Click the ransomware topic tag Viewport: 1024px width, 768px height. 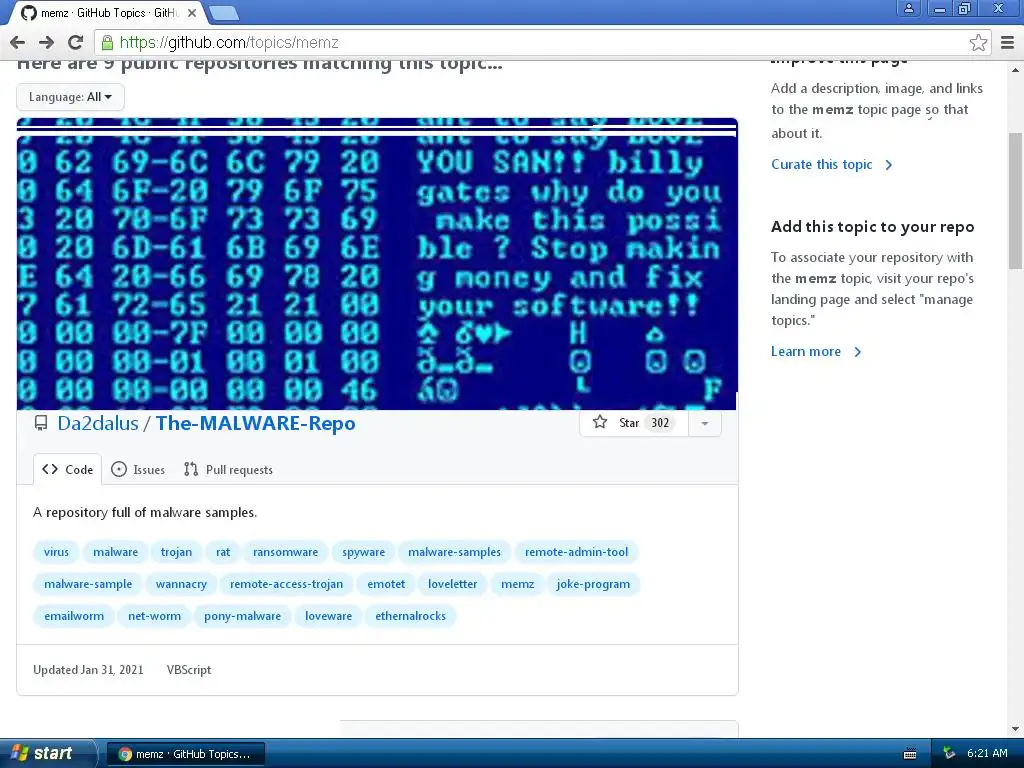tap(285, 552)
